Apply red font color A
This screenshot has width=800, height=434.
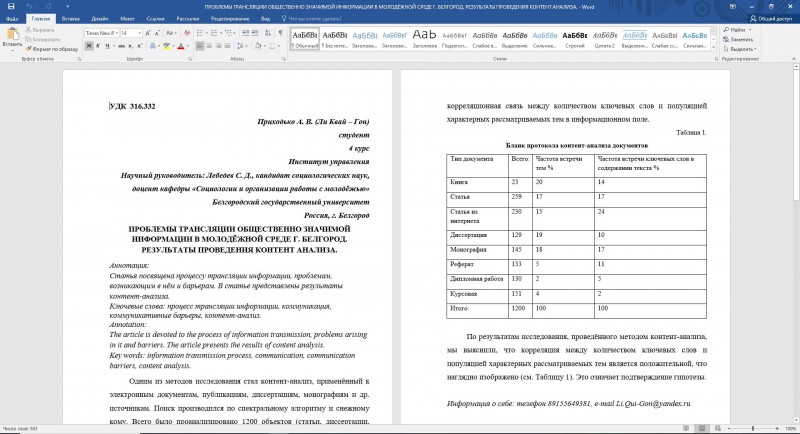point(180,46)
